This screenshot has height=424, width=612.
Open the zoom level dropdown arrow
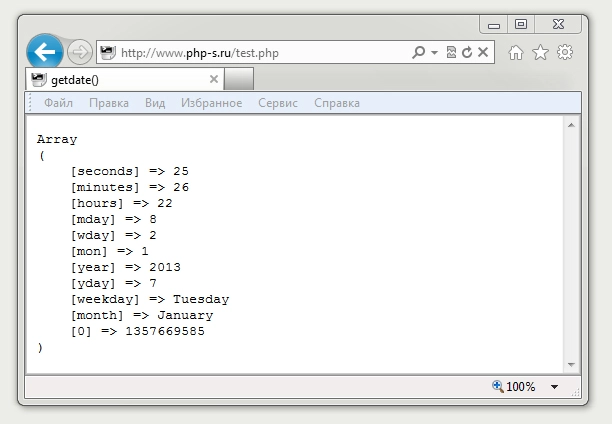(554, 387)
